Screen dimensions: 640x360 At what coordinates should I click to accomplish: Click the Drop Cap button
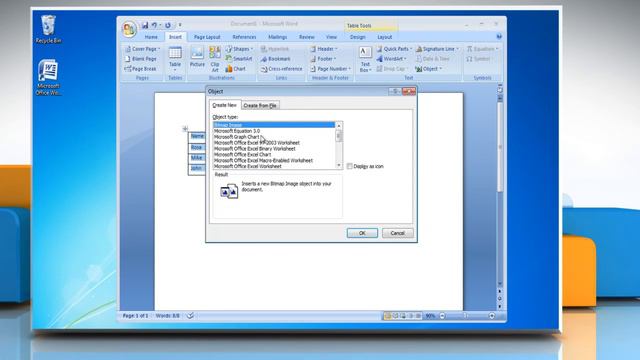(392, 69)
